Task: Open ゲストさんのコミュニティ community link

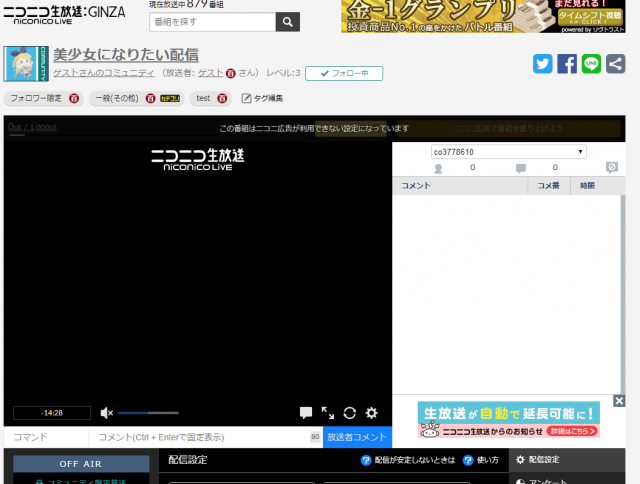Action: point(104,73)
